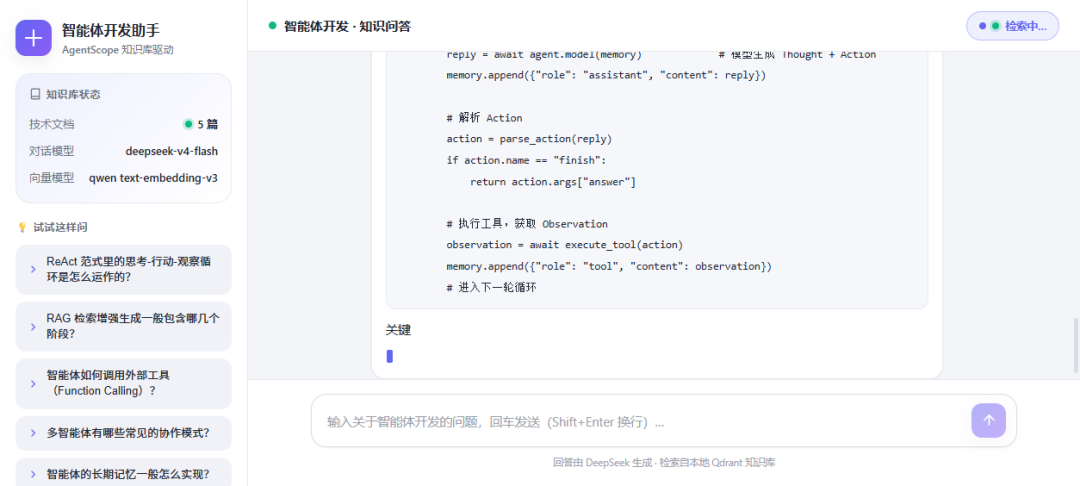Screen dimensions: 1080x486
Task: Click the line observation = await execute_tool(action)
Action: [565, 245]
